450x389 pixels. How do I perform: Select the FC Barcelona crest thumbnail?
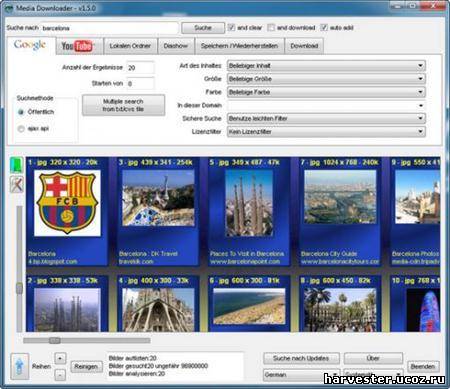(67, 203)
